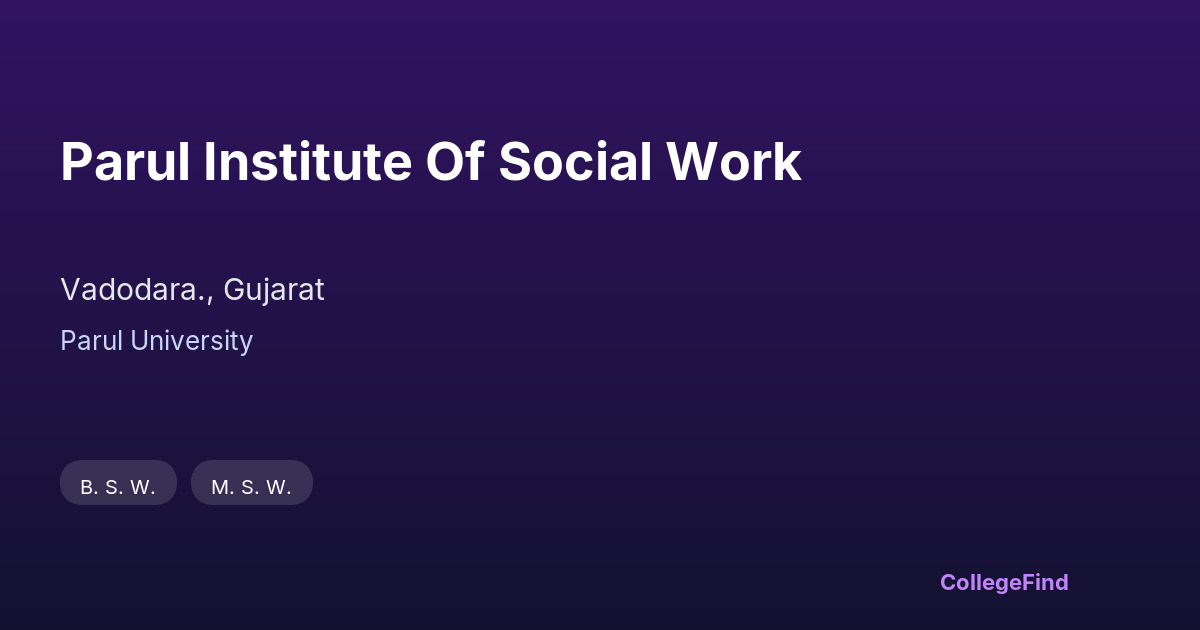This screenshot has height=630, width=1200.
Task: Click the letter M in the M. S. W. chip
Action: tap(220, 488)
